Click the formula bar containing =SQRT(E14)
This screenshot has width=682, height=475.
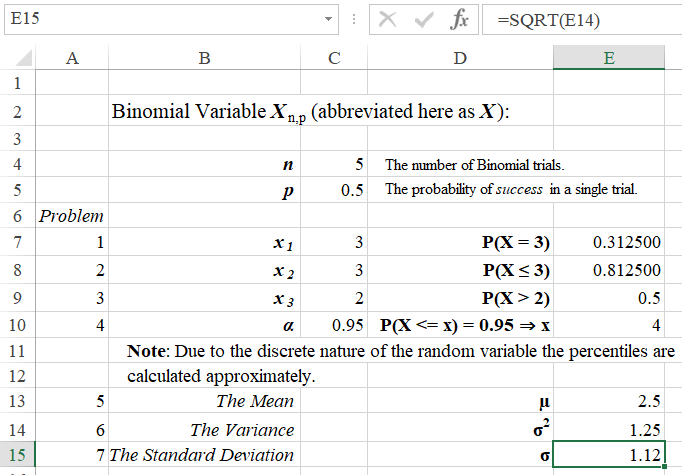point(590,19)
